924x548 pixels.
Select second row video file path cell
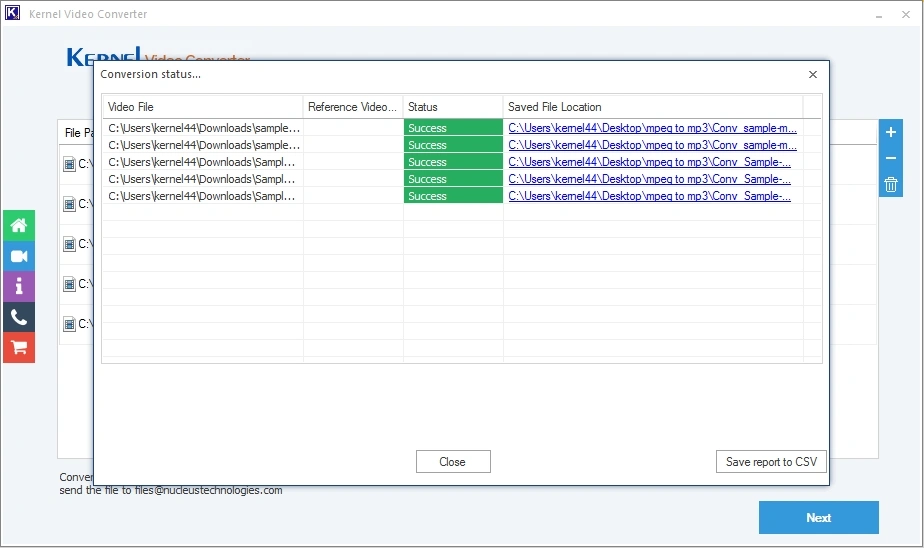(203, 145)
